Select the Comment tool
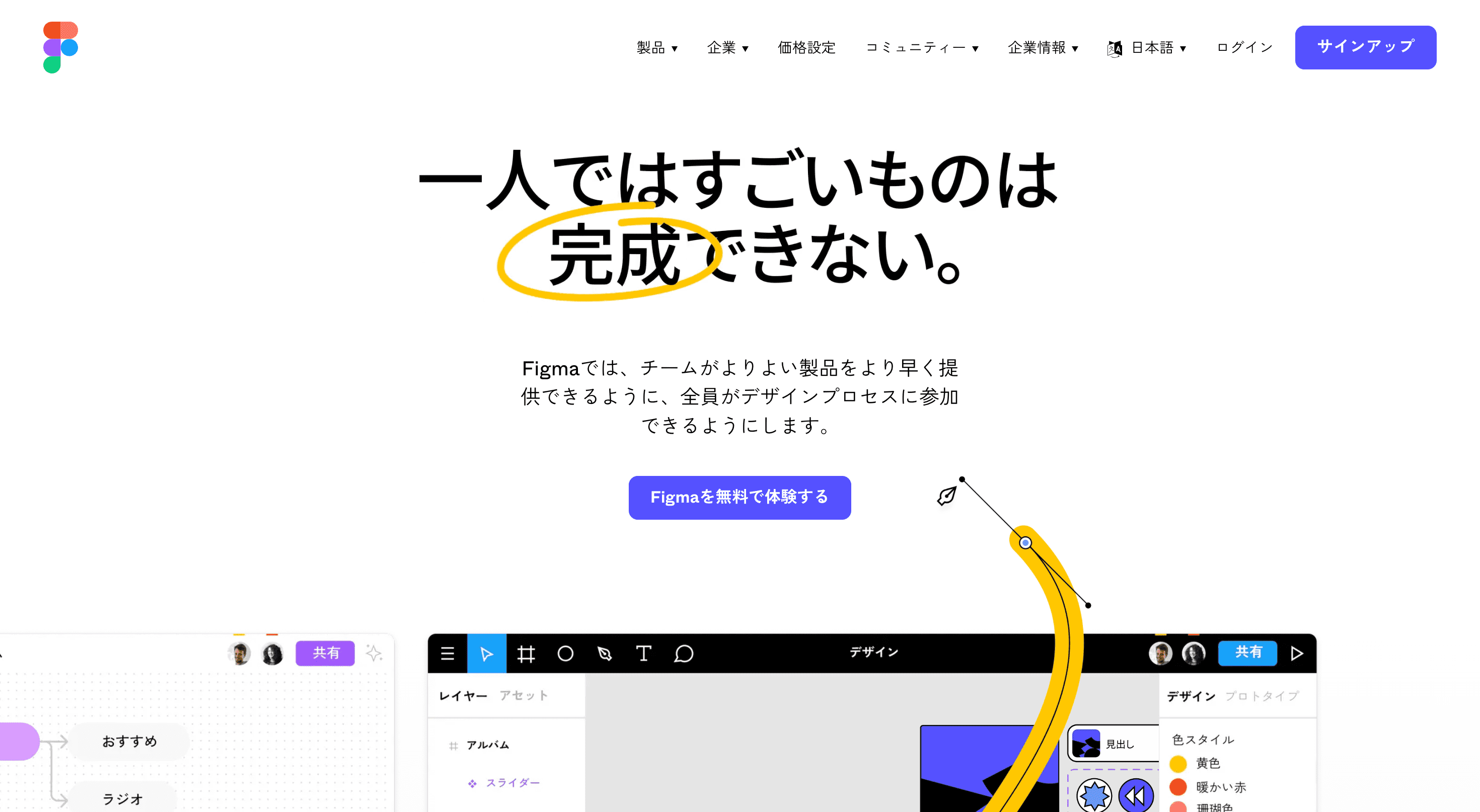Viewport: 1480px width, 812px height. (684, 653)
